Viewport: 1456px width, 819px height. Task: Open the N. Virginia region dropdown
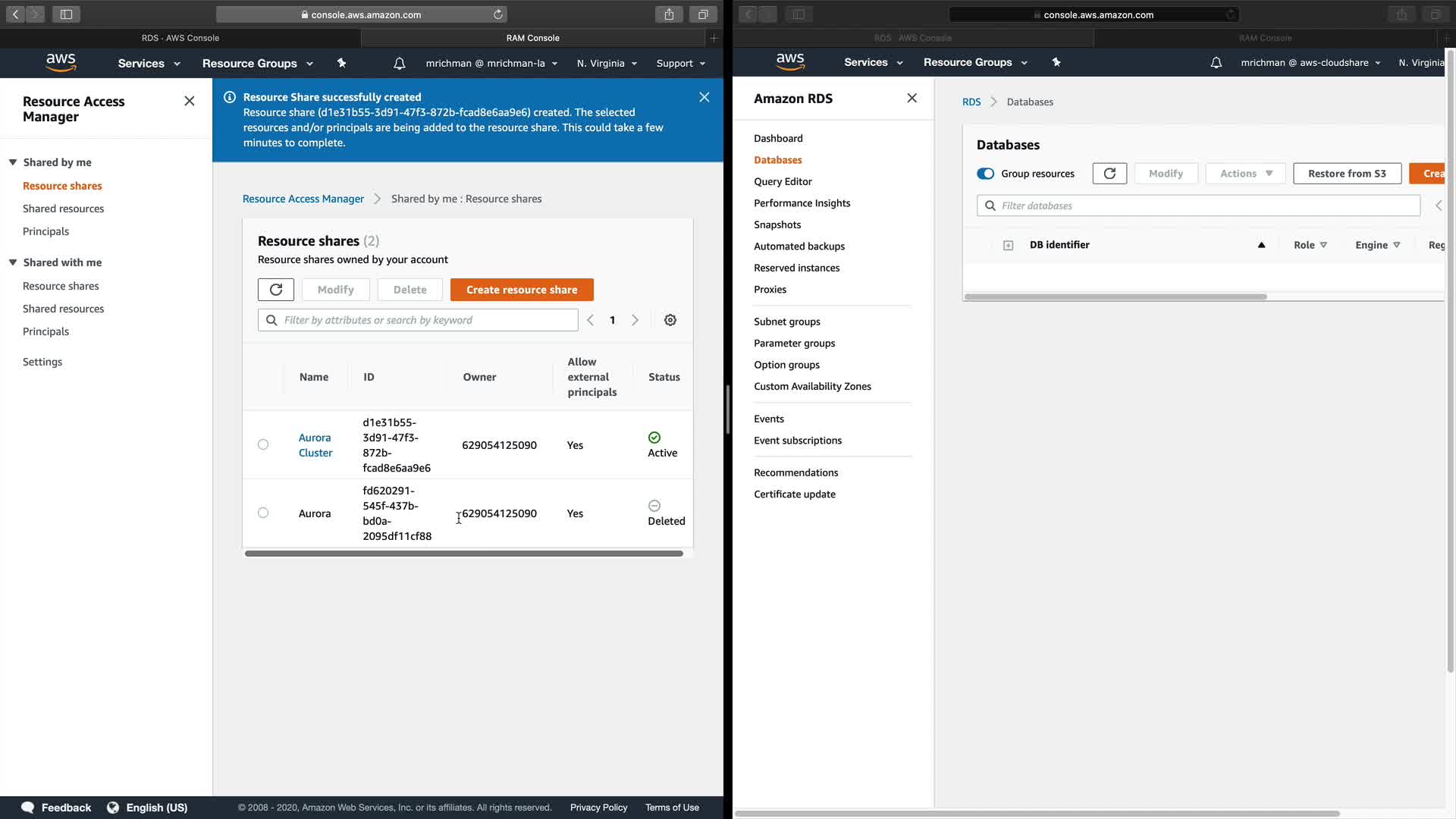point(607,64)
